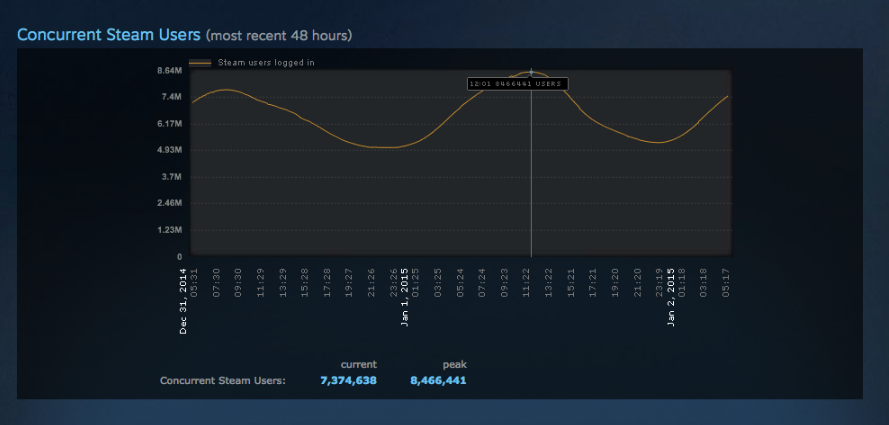
Task: Click the 17:21 time axis label
Action: coord(593,282)
